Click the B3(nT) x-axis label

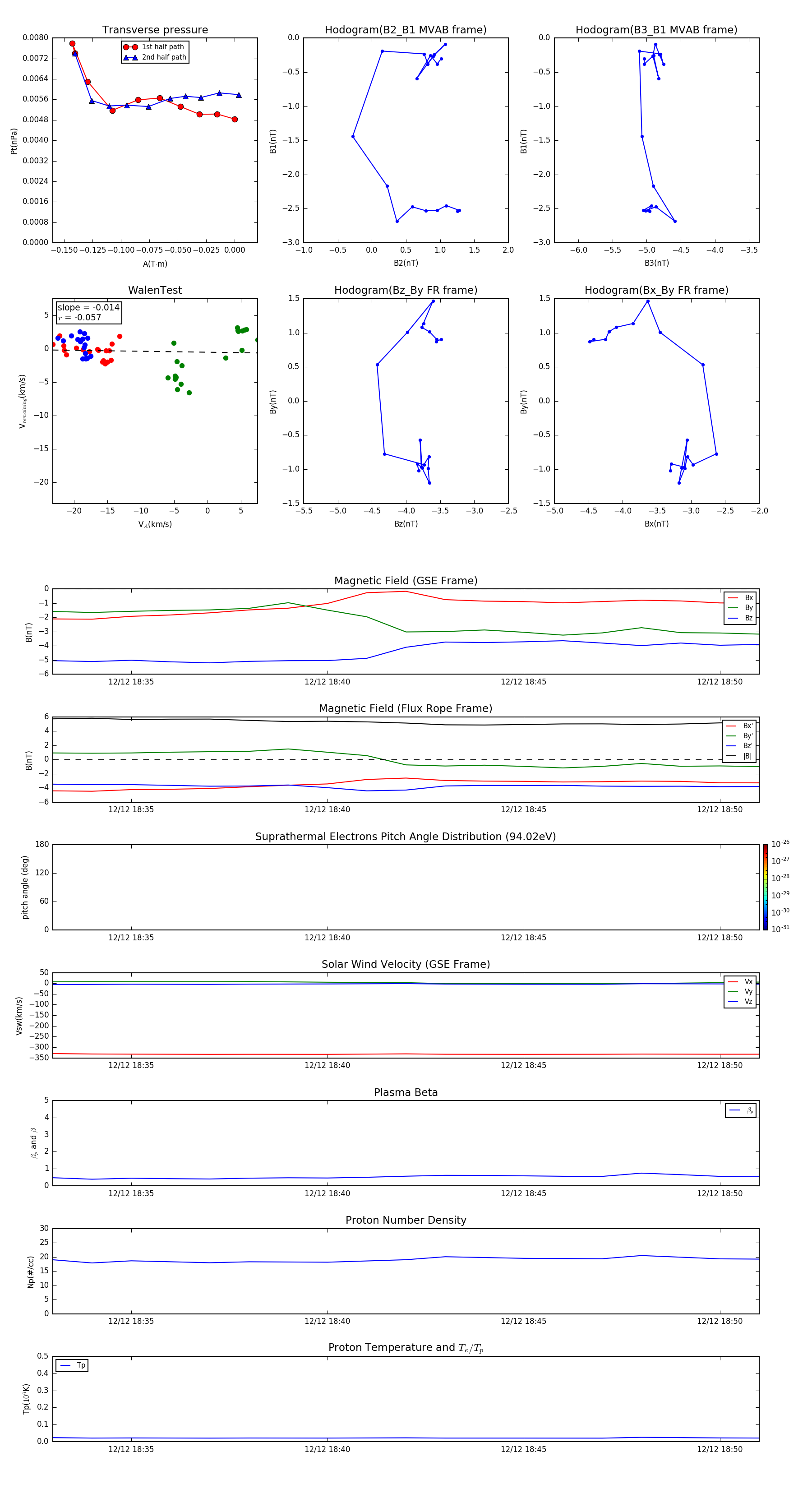tap(656, 263)
